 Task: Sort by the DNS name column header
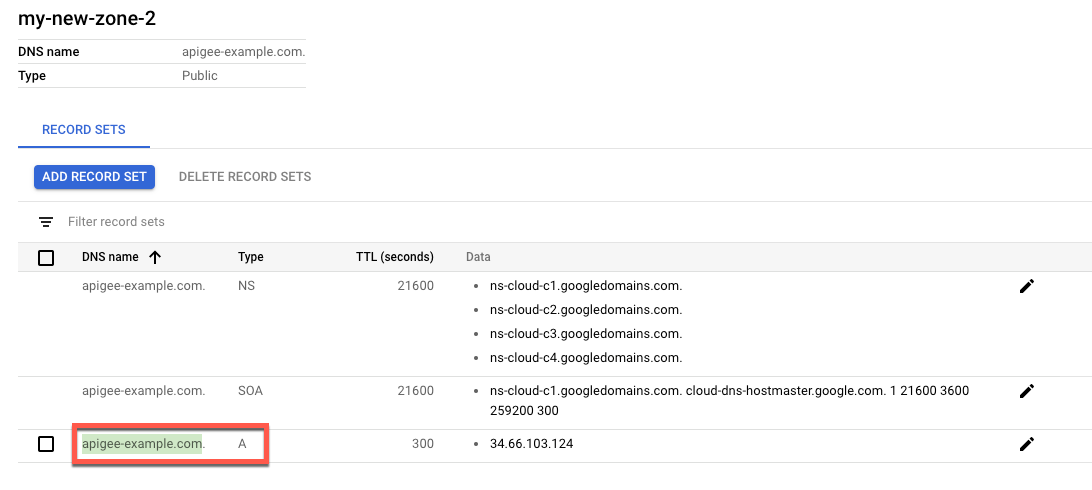[x=110, y=257]
